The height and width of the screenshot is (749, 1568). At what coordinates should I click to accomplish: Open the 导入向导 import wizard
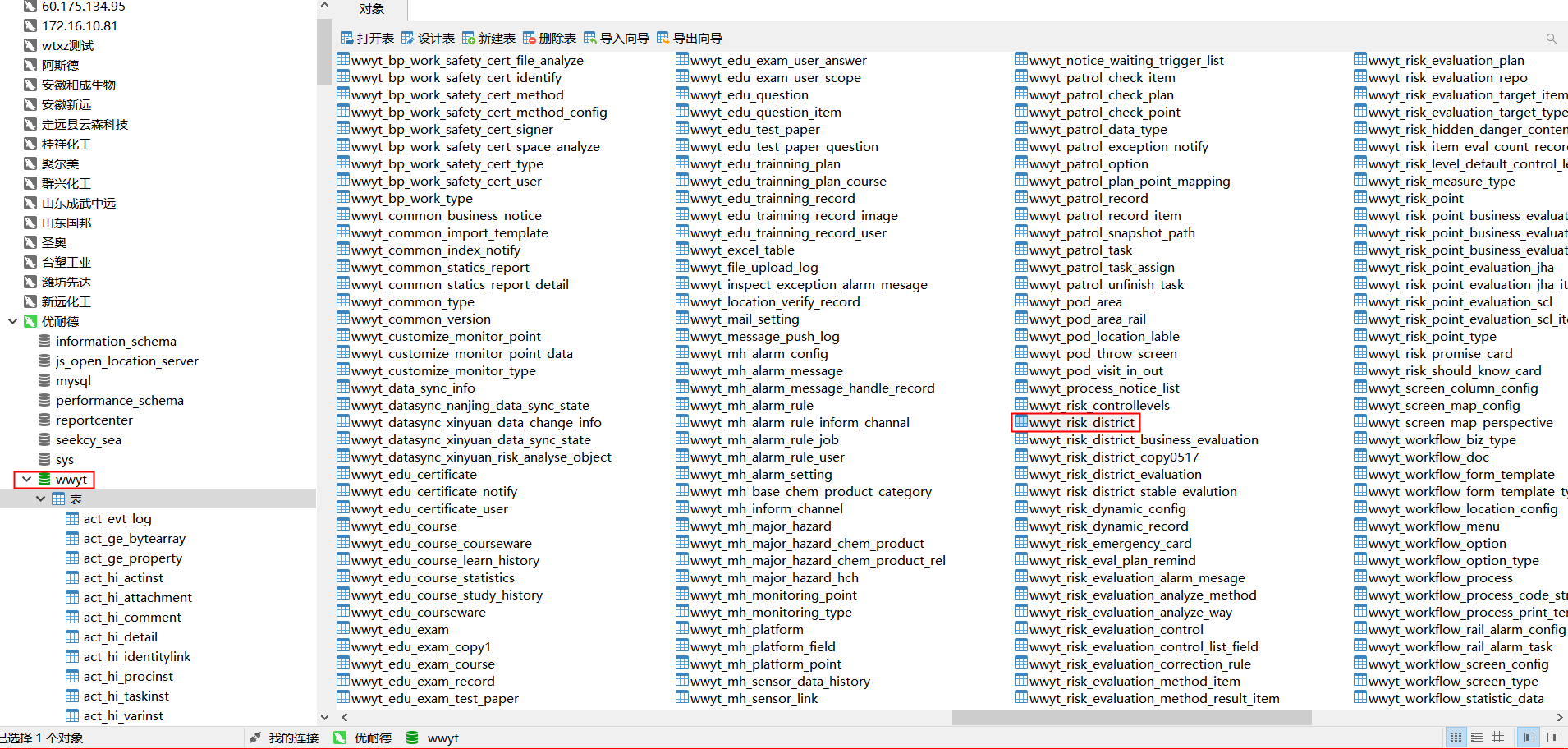pyautogui.click(x=616, y=38)
